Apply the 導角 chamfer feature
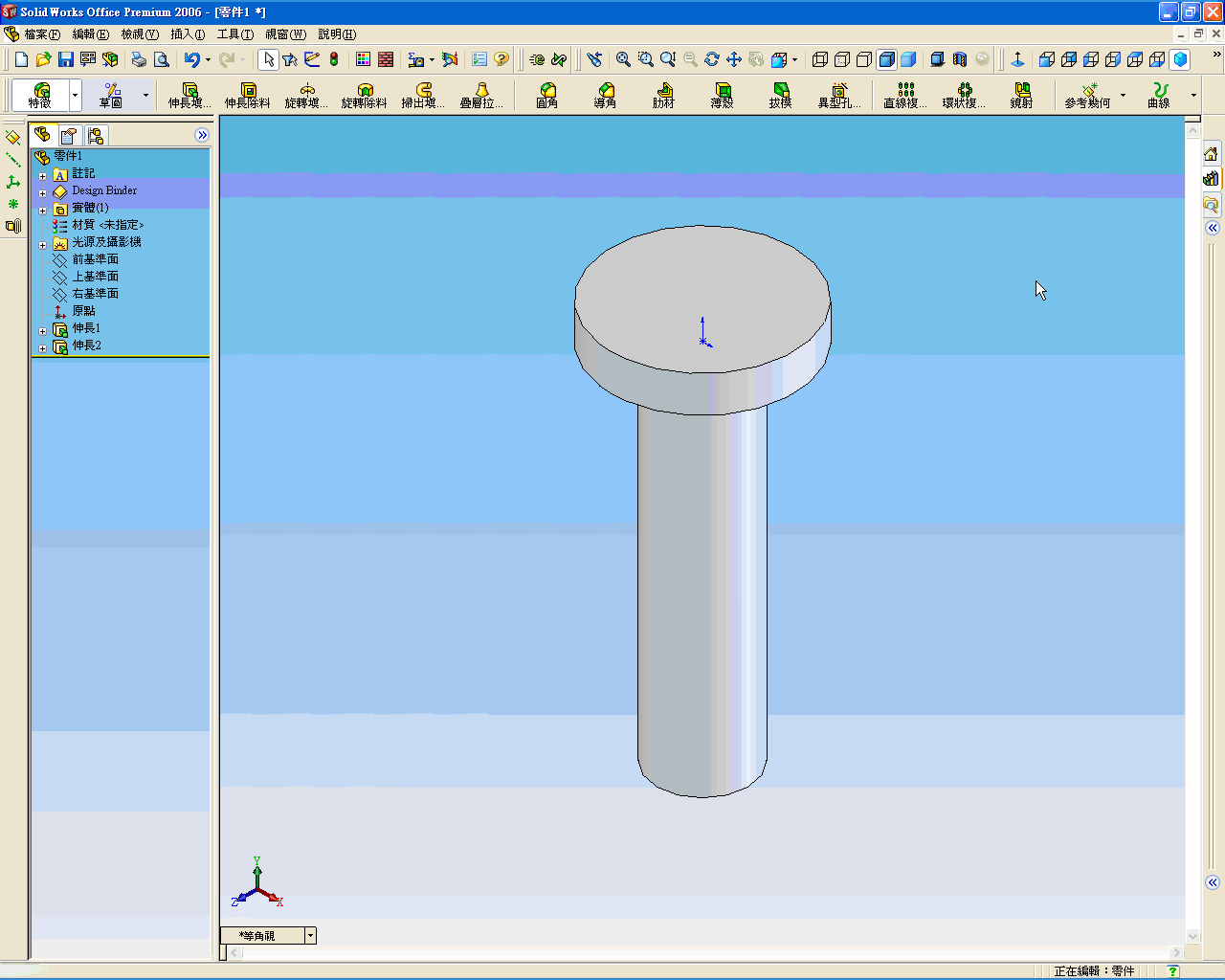Screen dimensions: 1225x980 tap(606, 95)
